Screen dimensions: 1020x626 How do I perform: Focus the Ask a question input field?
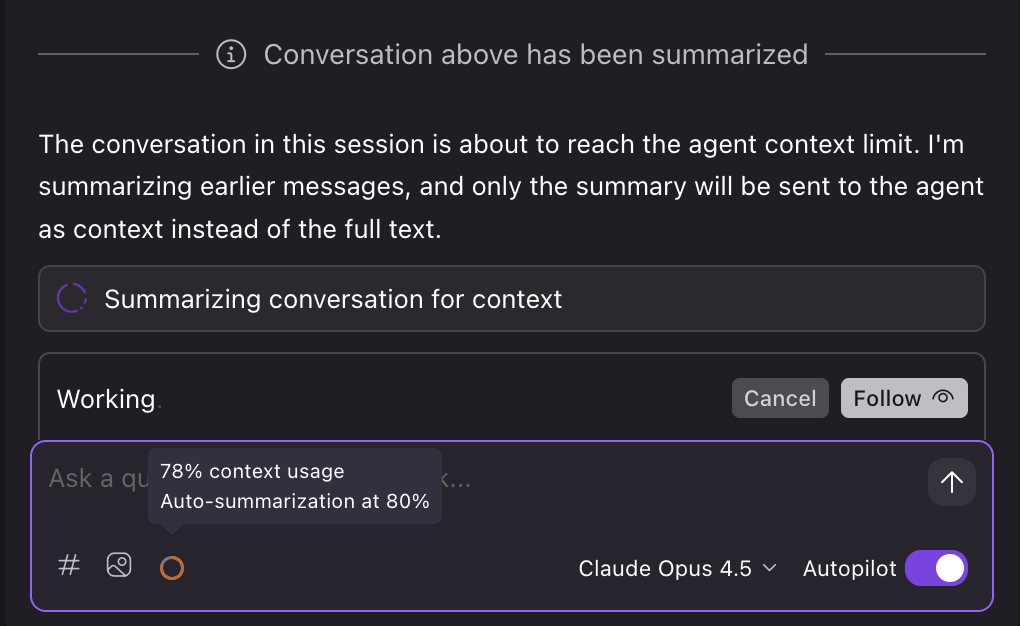(650, 478)
